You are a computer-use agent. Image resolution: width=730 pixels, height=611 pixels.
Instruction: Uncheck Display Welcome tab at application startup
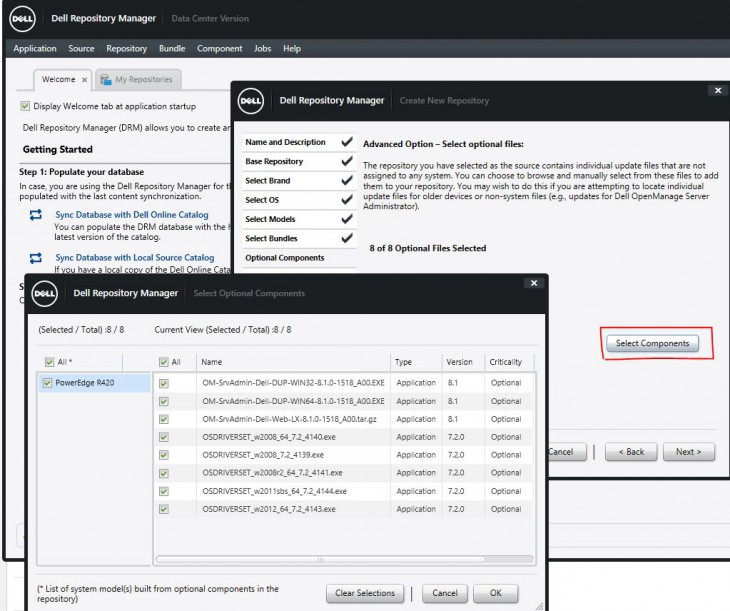tap(25, 106)
